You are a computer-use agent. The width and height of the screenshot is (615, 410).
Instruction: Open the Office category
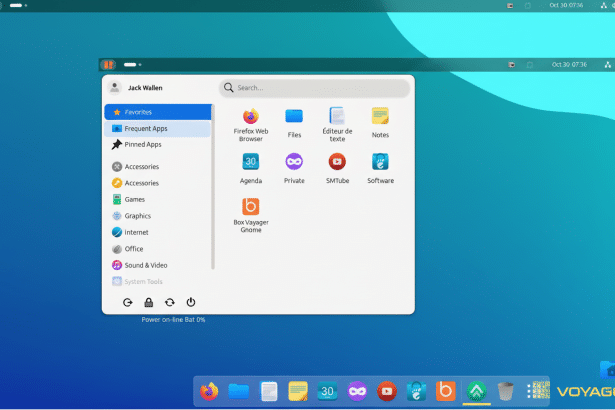point(158,249)
